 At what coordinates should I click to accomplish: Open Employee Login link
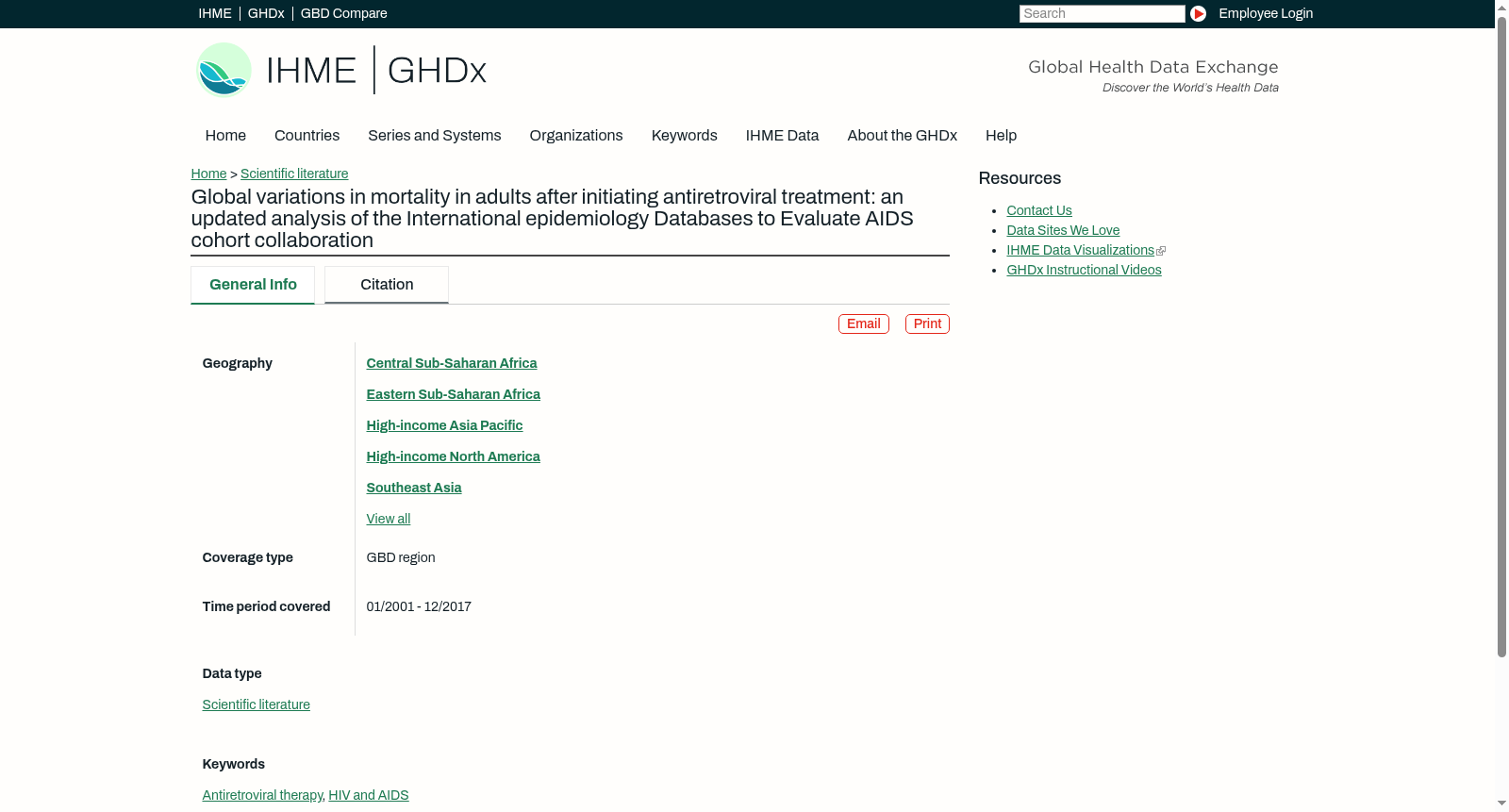[1266, 13]
